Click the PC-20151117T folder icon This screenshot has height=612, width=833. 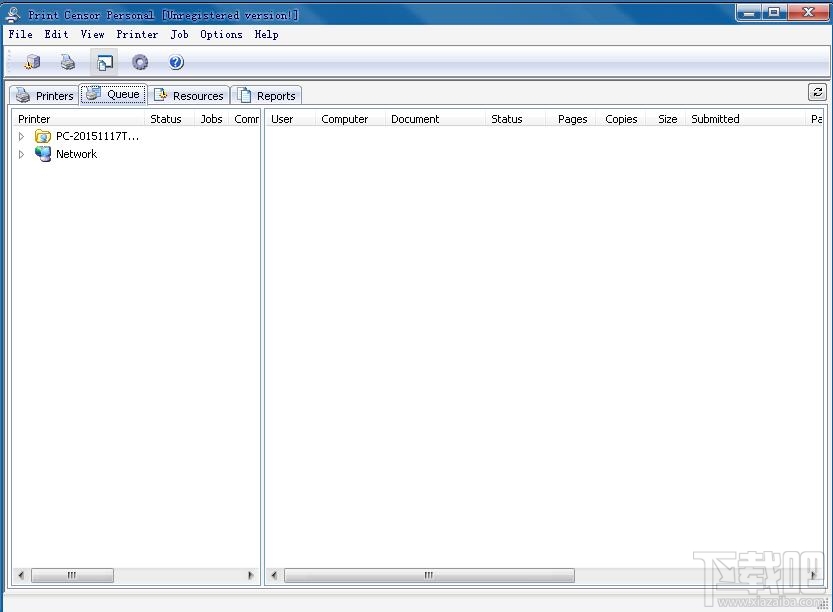pos(42,136)
